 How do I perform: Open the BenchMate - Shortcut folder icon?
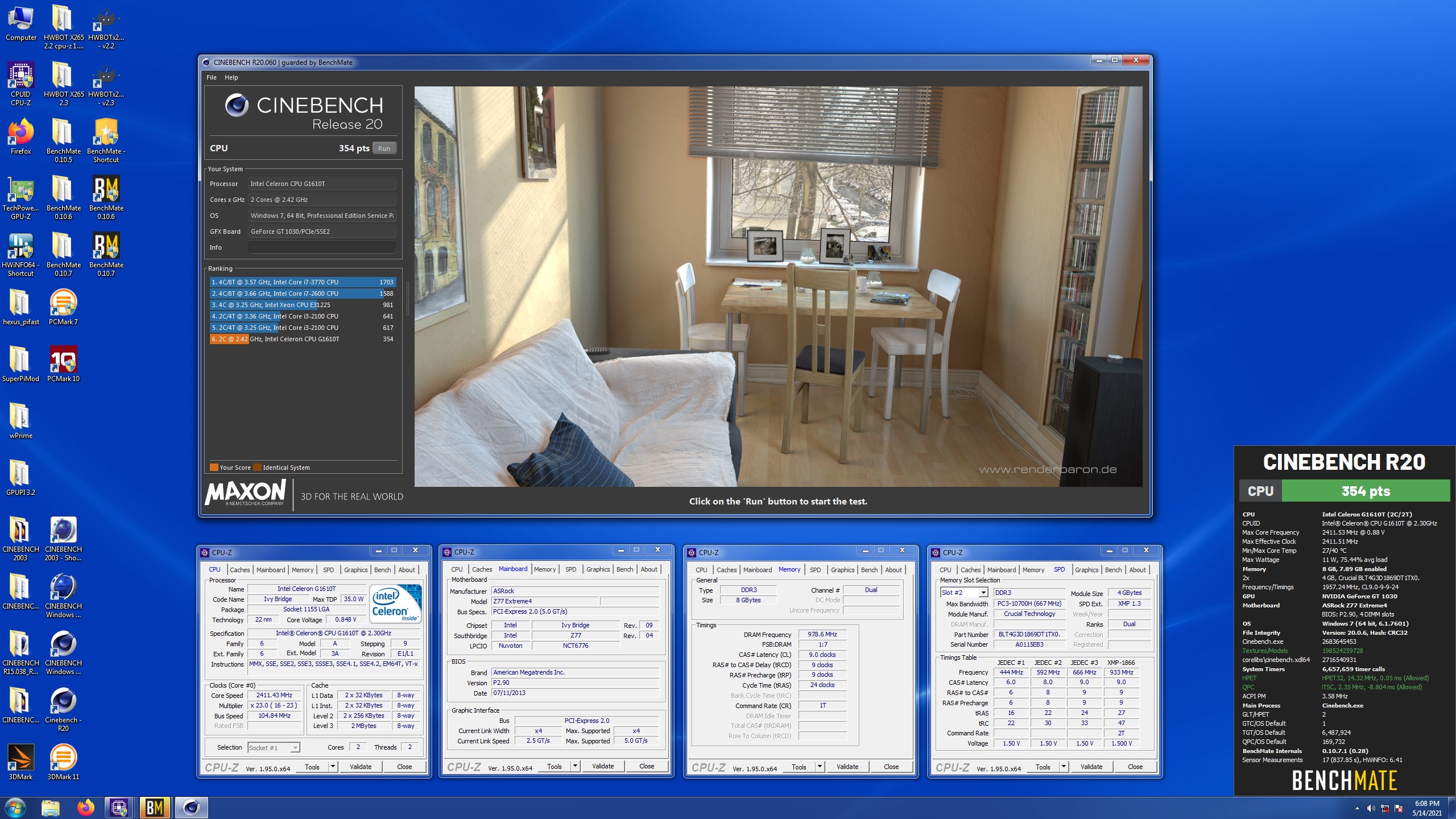coord(106,141)
